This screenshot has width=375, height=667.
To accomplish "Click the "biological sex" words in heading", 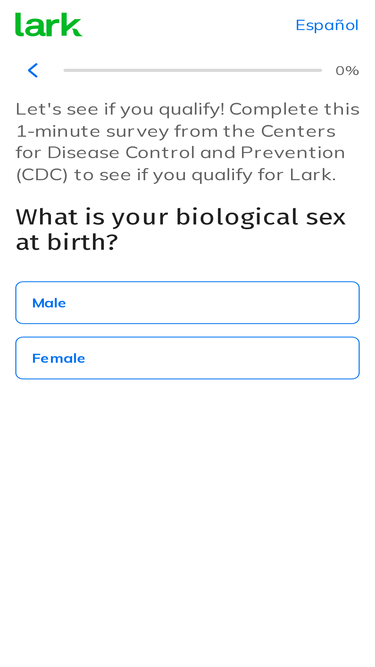I will [261, 217].
